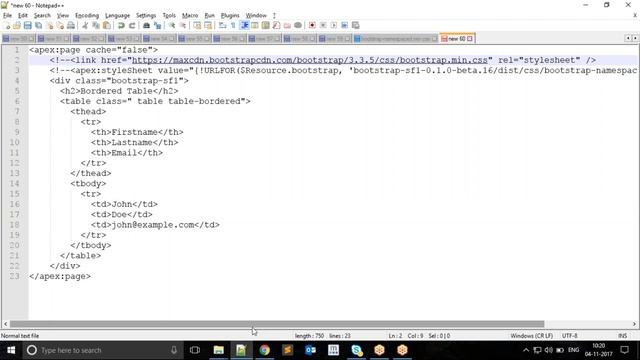Undo the last edit with the green arrow
The width and height of the screenshot is (640, 360).
[x=121, y=25]
